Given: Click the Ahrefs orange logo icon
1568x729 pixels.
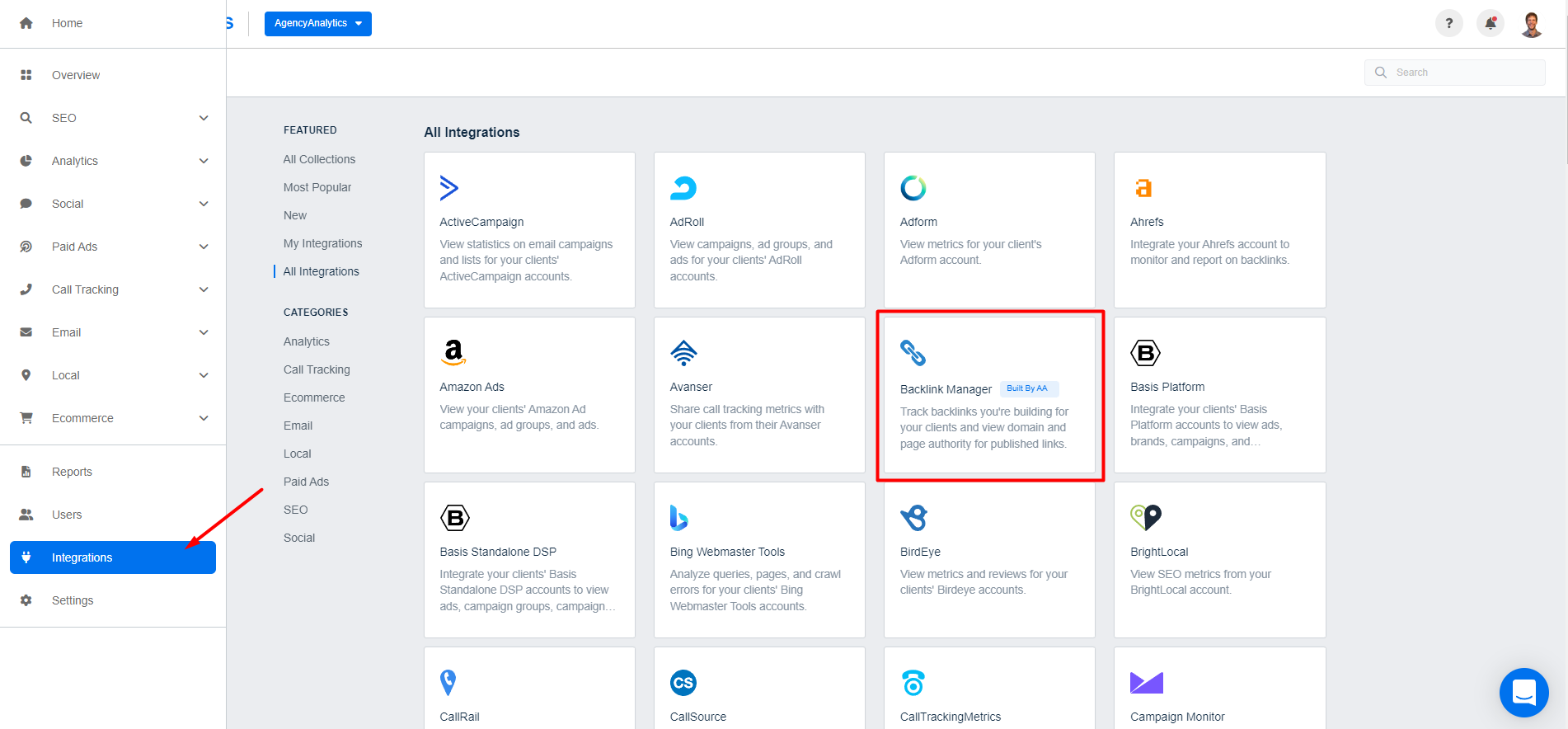Looking at the screenshot, I should tap(1143, 188).
